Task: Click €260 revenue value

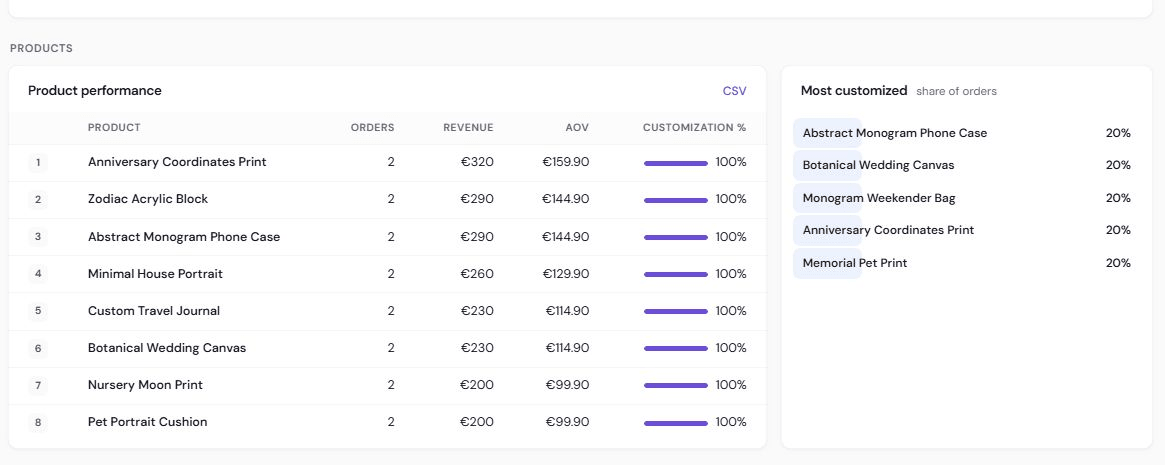Action: point(476,274)
